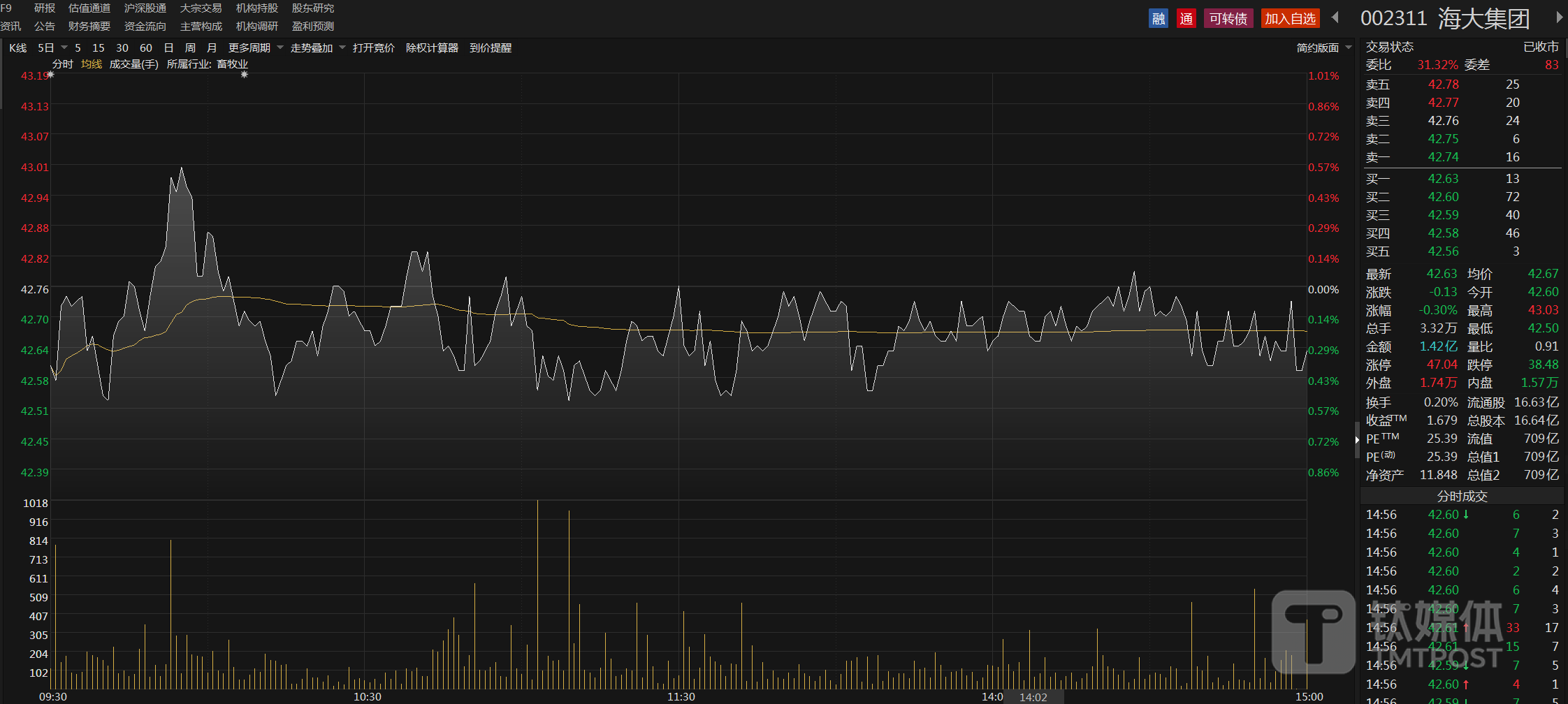Toggle the 成交量(手) volume legend
The width and height of the screenshot is (1568, 704).
[133, 64]
